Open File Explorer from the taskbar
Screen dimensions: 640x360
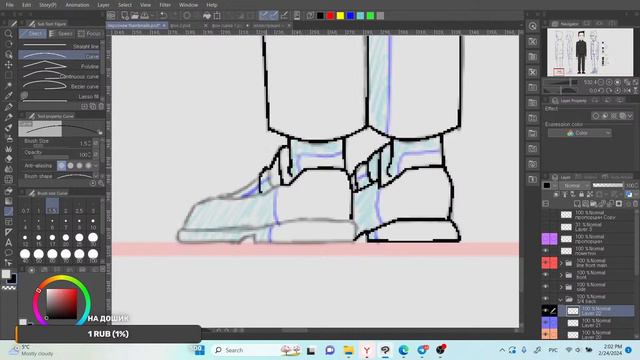tap(348, 350)
